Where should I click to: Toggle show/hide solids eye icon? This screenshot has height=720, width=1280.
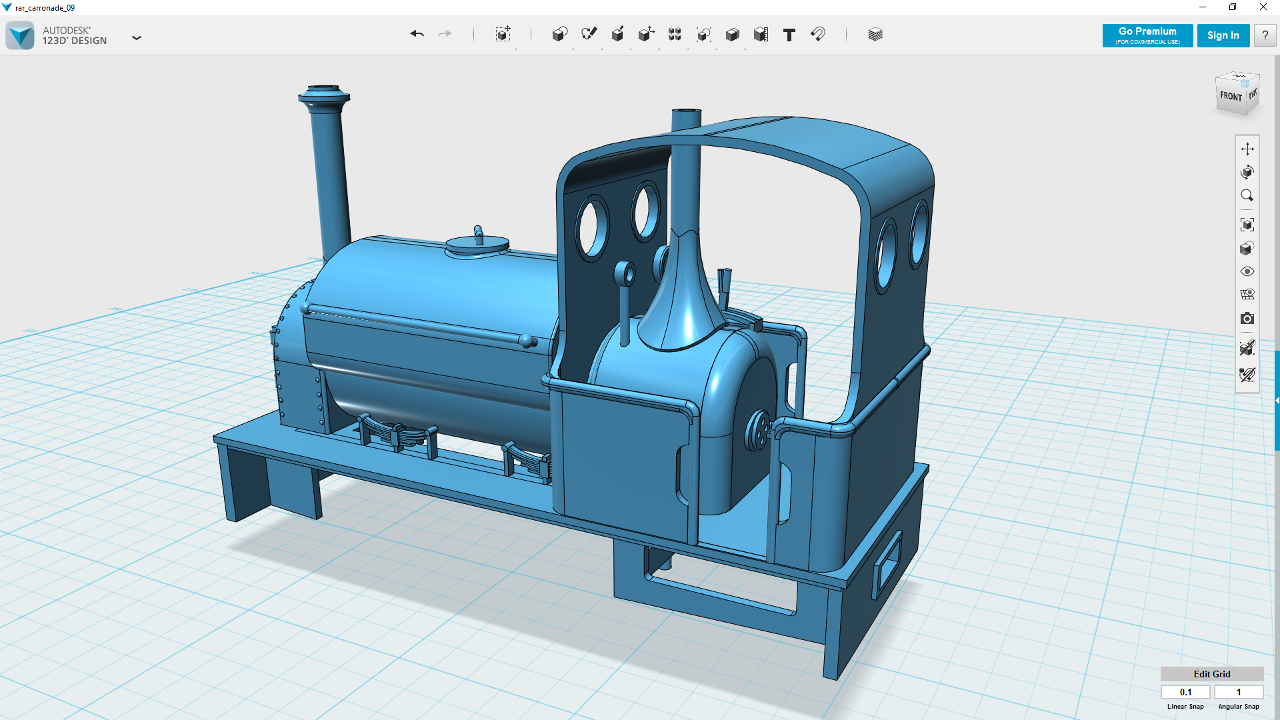tap(1247, 272)
